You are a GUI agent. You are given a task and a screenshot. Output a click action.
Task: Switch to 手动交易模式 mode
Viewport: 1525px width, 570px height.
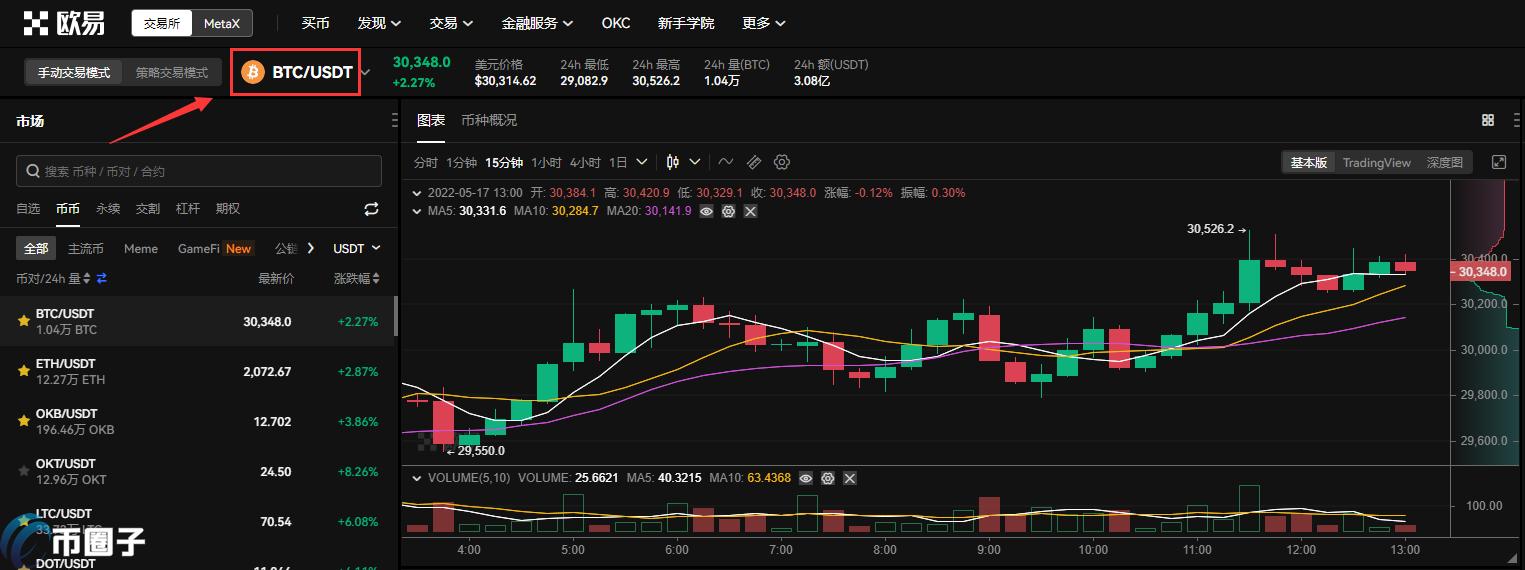click(x=74, y=72)
